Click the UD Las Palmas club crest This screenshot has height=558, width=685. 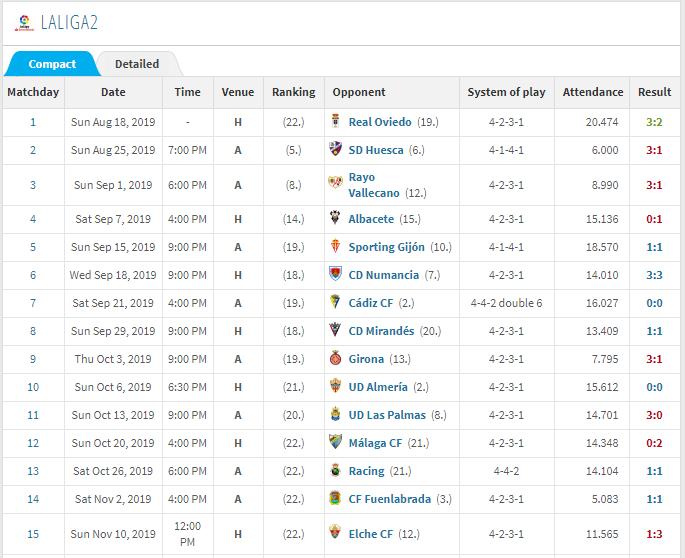[336, 414]
